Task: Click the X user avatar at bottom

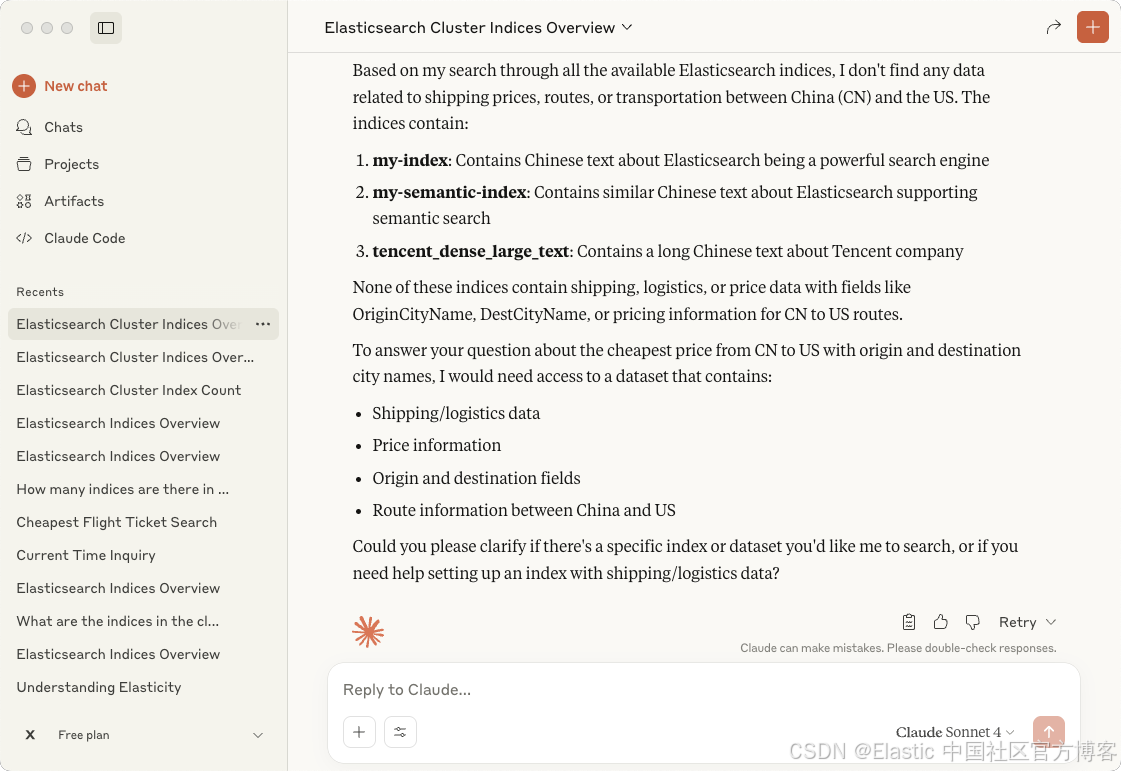Action: (x=30, y=735)
